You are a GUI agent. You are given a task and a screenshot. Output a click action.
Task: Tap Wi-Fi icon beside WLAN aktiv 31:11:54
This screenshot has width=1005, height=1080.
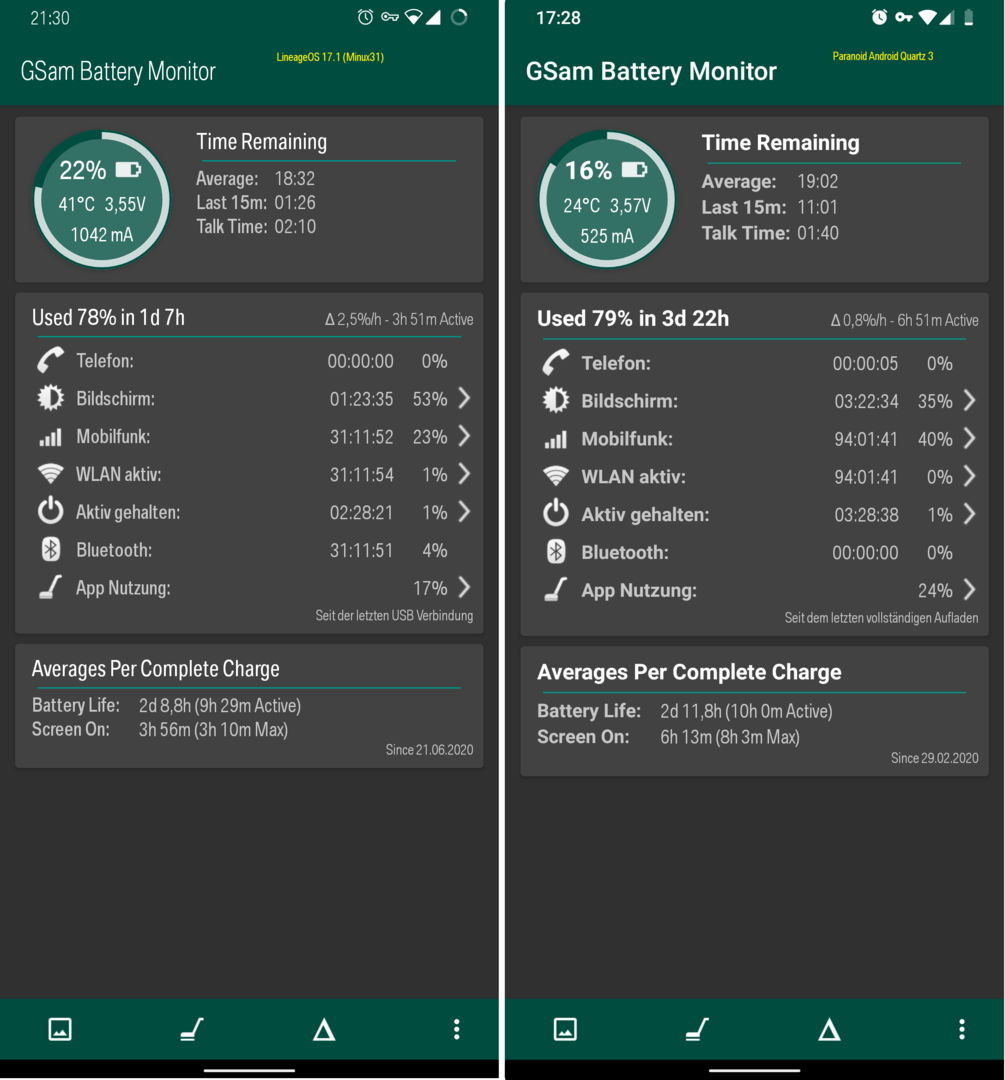pos(50,474)
